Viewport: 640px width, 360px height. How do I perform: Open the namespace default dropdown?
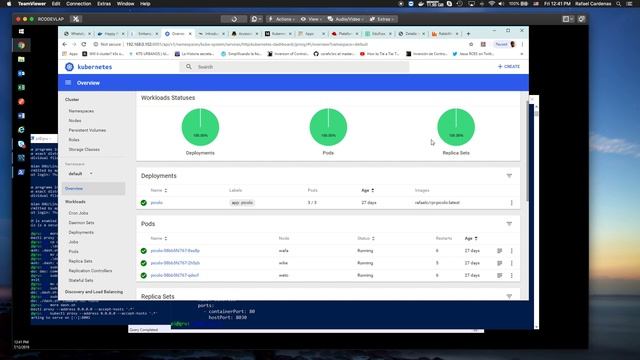click(80, 173)
